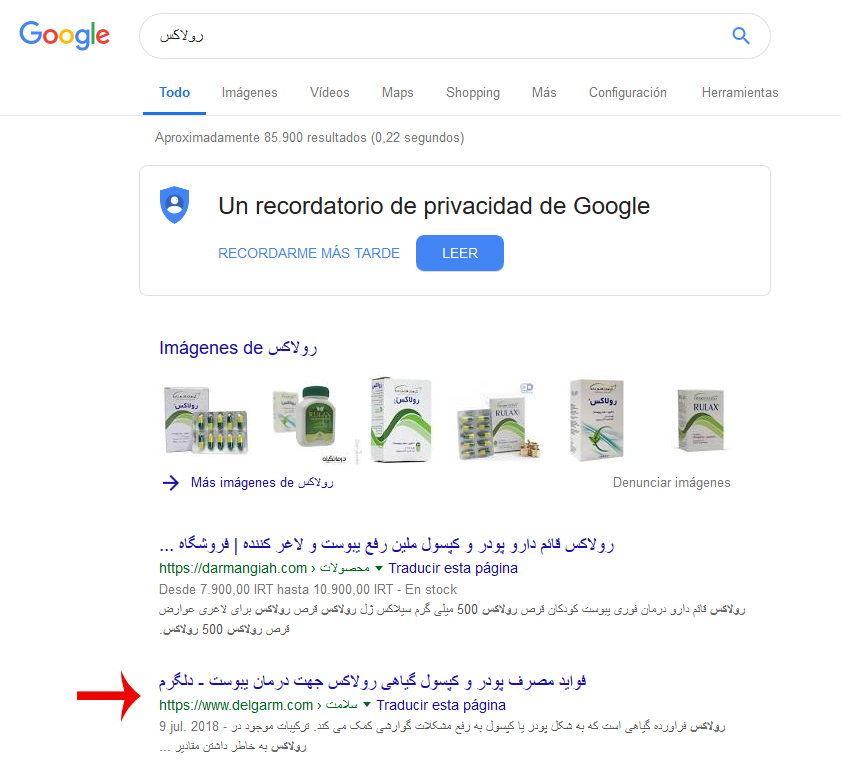
Task: Open the Maps tab
Action: (x=397, y=93)
